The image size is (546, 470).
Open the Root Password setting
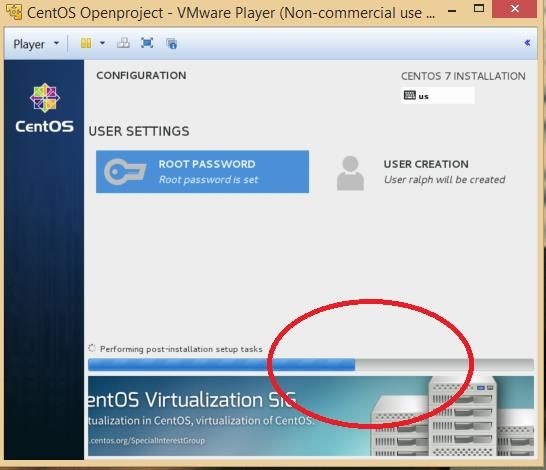[x=202, y=172]
